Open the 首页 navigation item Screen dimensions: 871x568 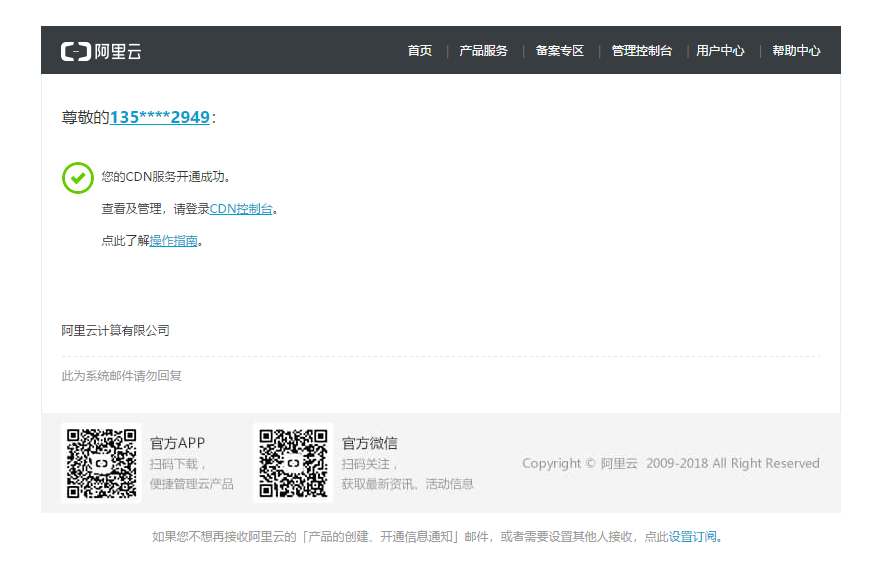[x=420, y=51]
